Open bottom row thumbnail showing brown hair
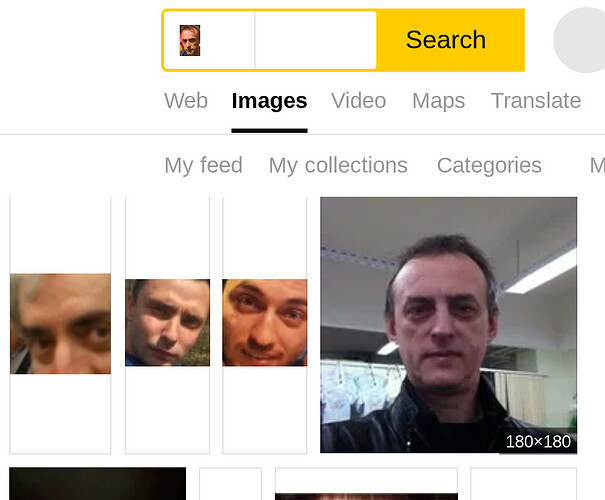The width and height of the screenshot is (605, 500). [366, 496]
